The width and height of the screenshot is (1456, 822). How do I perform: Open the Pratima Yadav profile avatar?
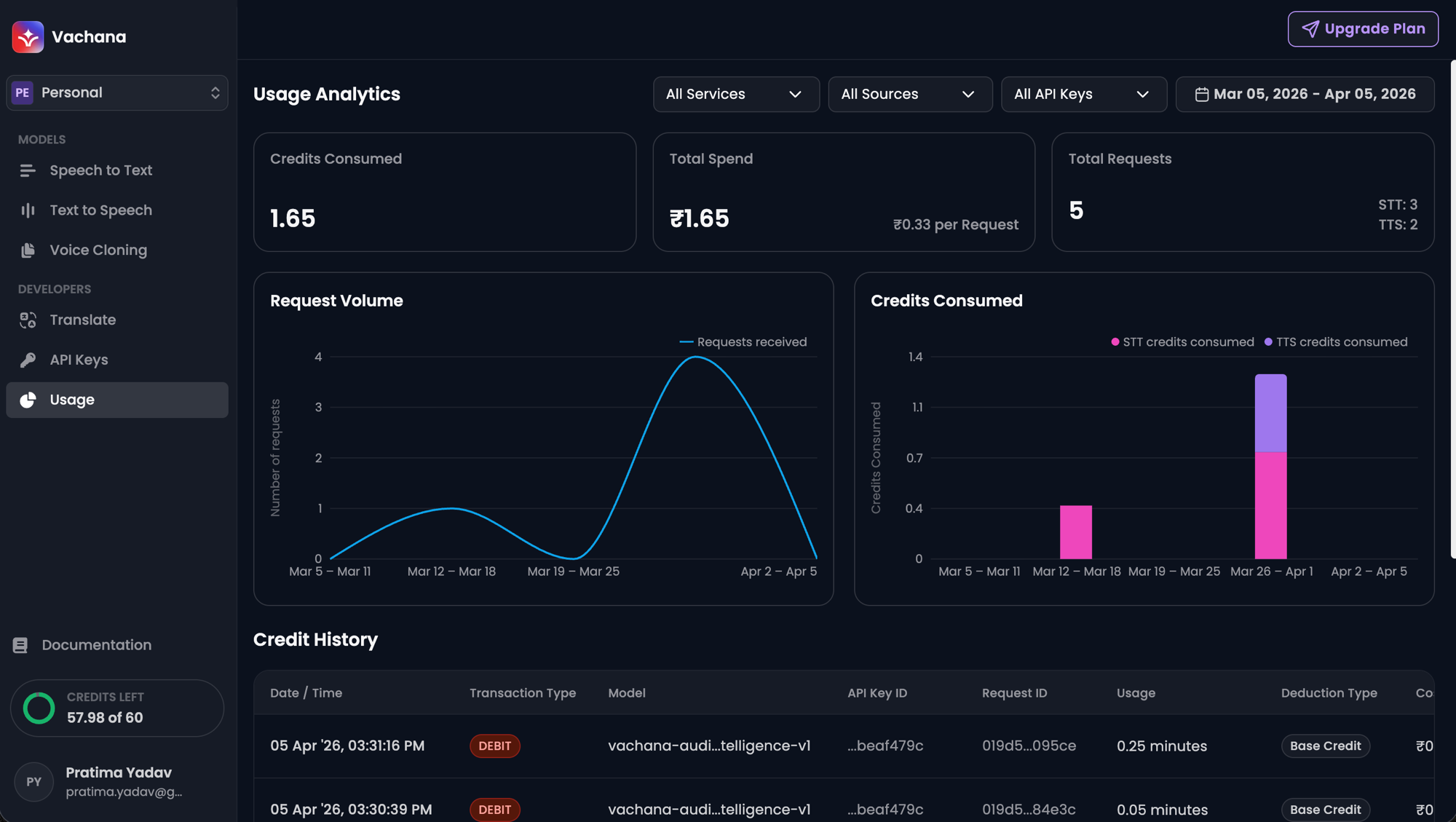33,781
